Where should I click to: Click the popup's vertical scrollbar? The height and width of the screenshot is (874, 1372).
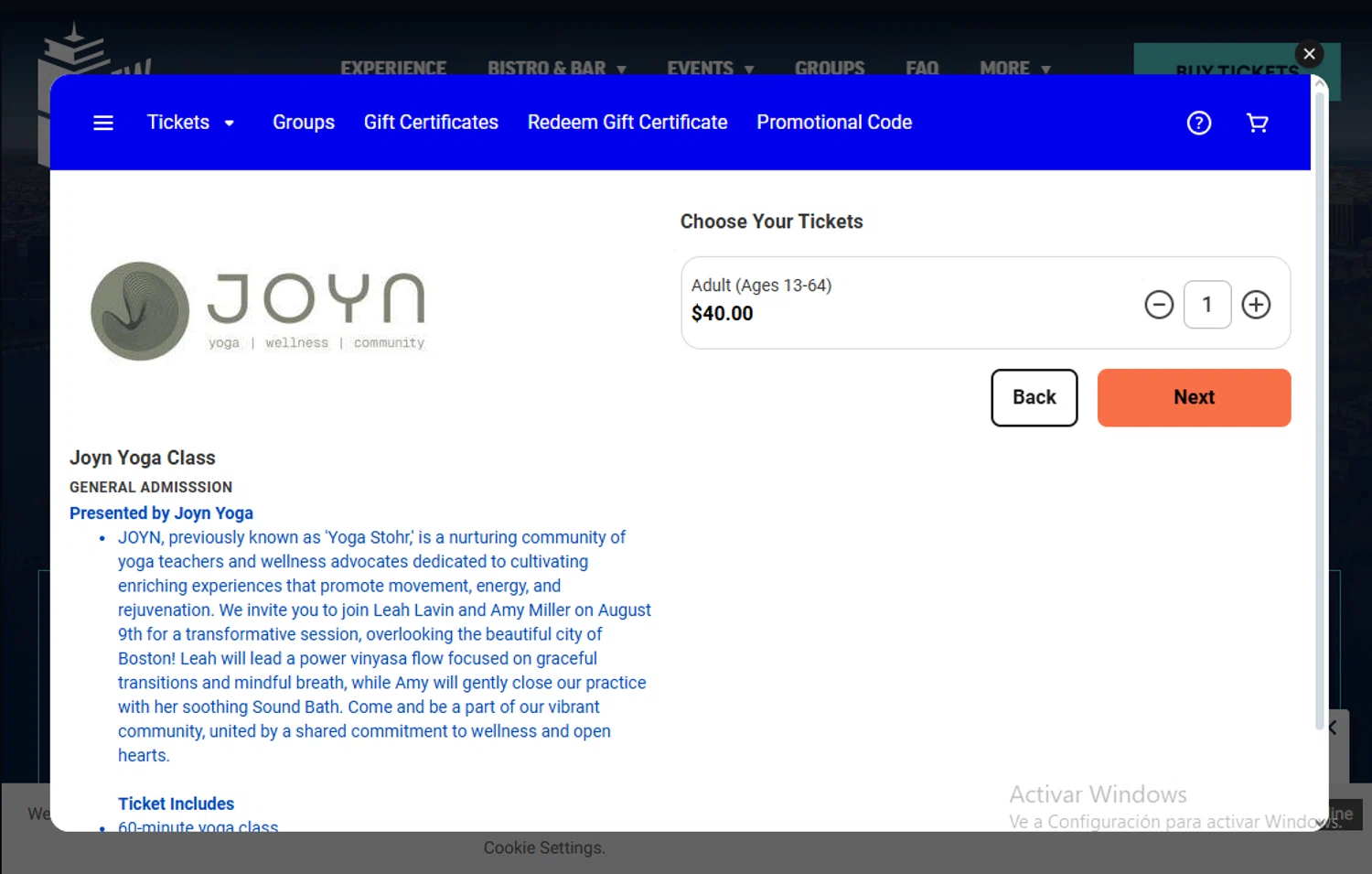click(1320, 412)
